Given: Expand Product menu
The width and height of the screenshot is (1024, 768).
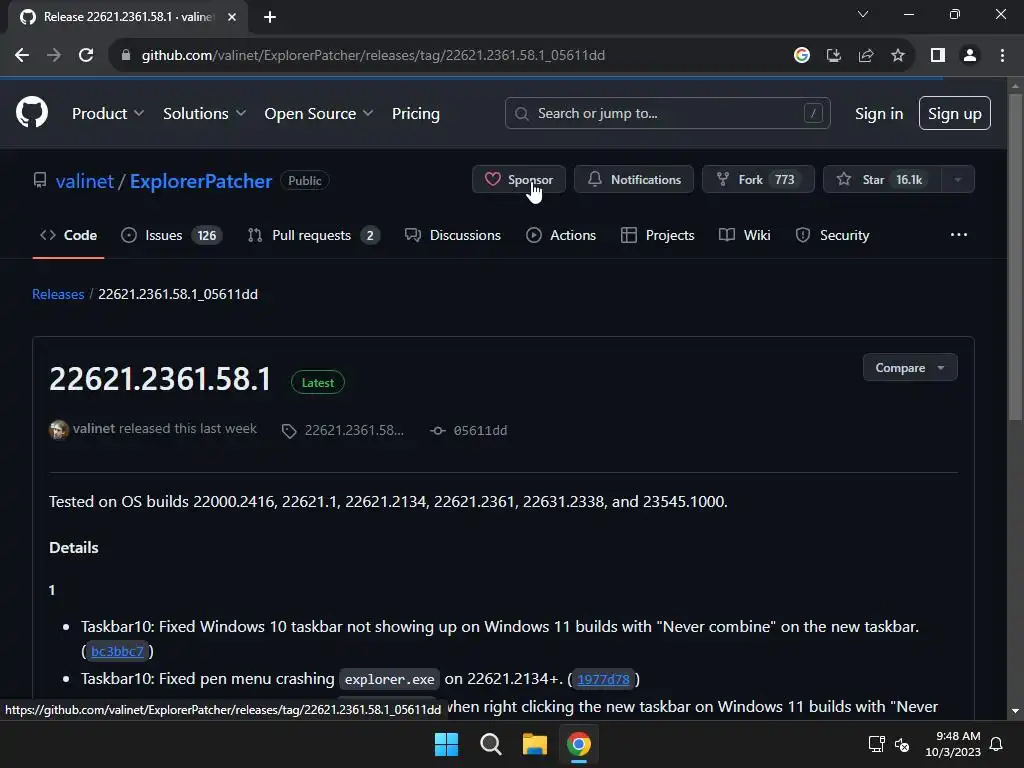Looking at the screenshot, I should (x=108, y=113).
